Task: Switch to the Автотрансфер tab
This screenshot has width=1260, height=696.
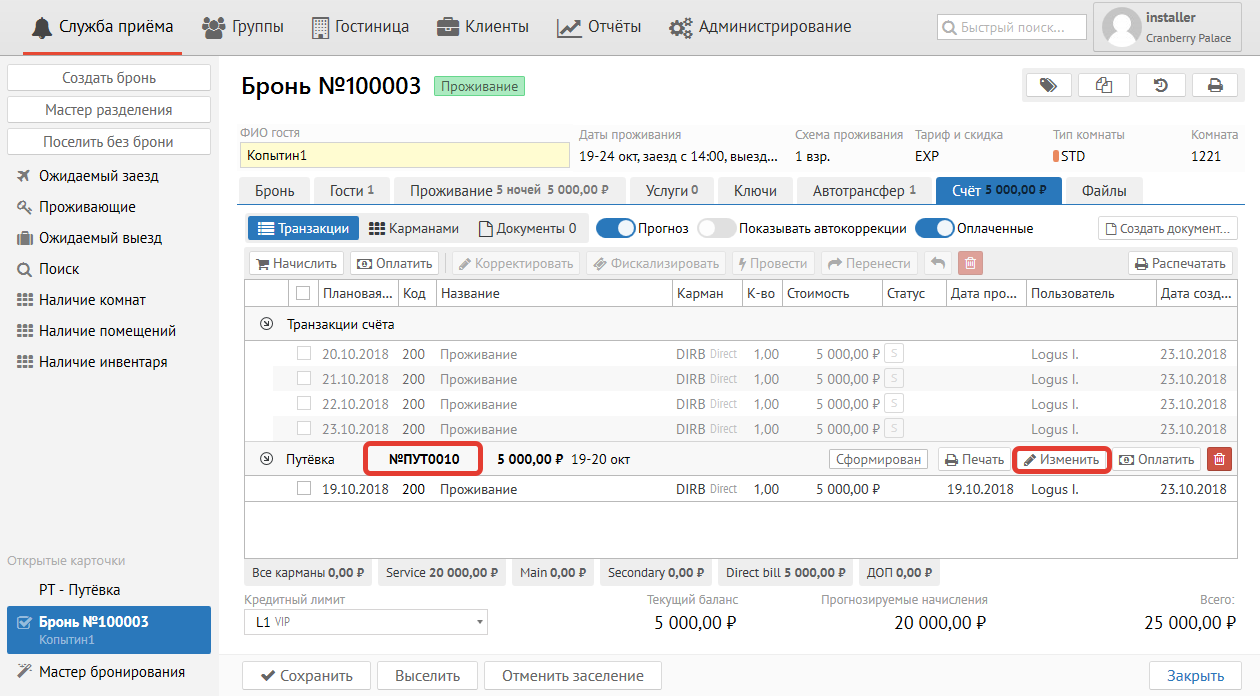Action: point(864,190)
